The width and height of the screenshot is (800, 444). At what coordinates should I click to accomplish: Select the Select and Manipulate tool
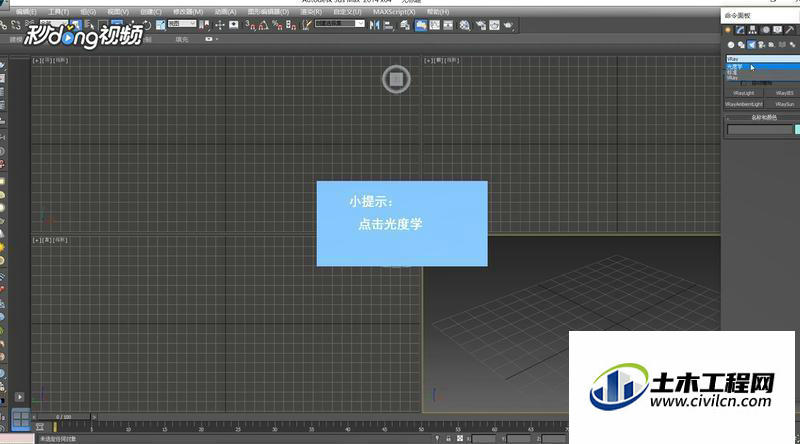(220, 24)
